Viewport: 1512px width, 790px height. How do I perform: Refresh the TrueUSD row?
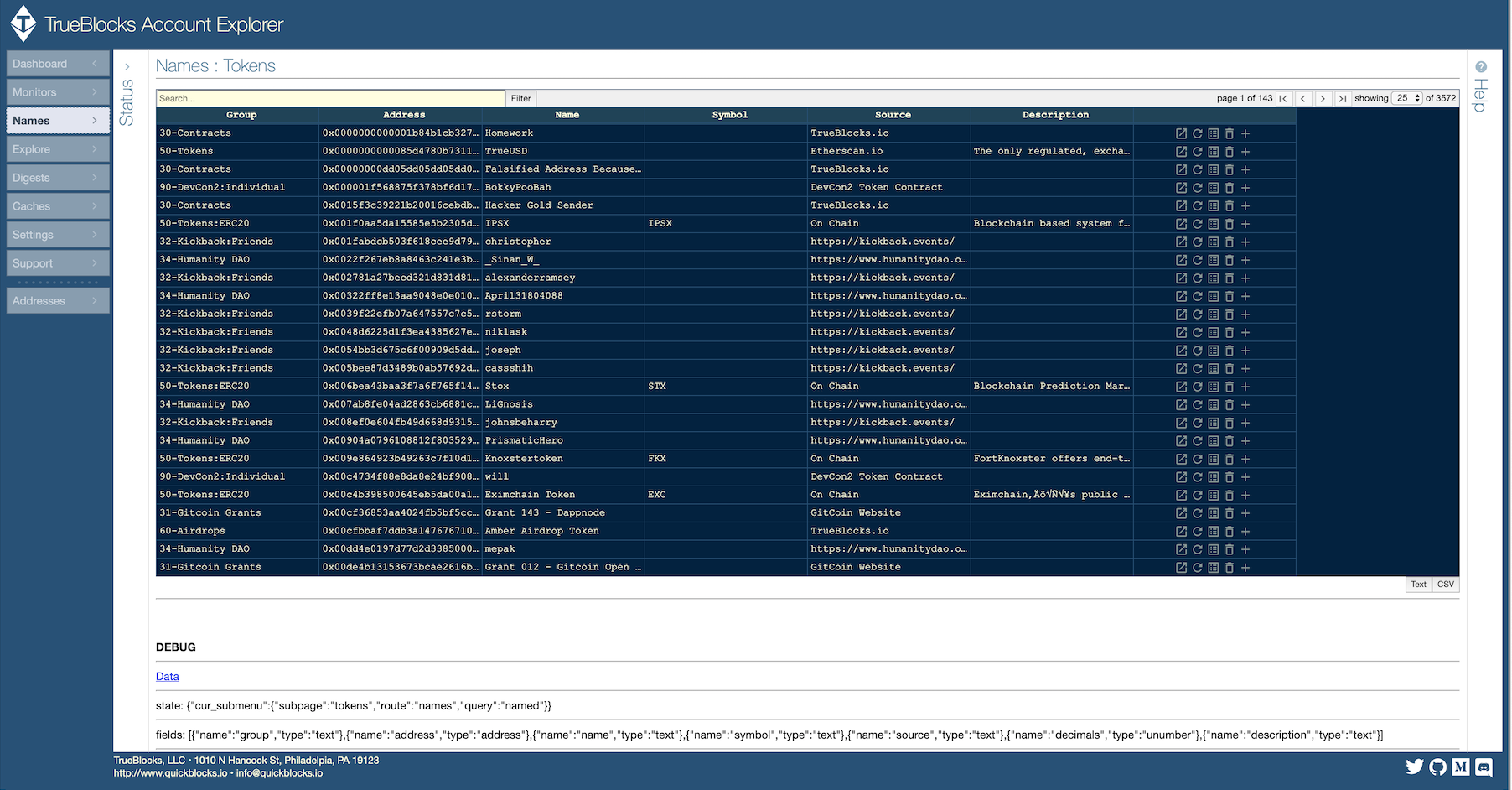1197,152
